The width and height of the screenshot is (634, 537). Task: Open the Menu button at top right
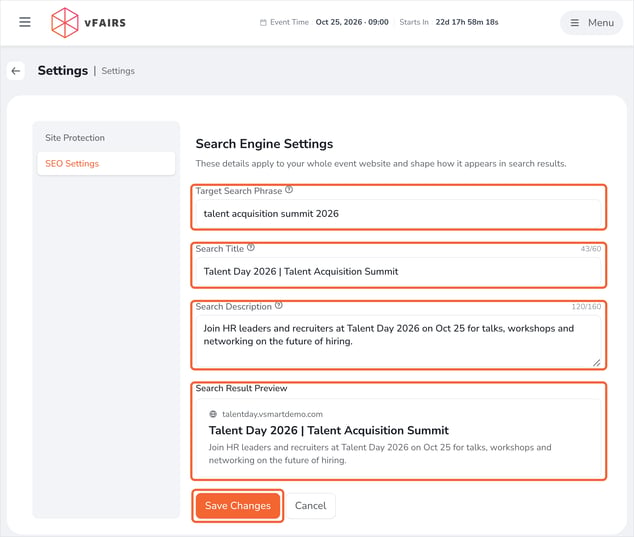click(x=591, y=23)
